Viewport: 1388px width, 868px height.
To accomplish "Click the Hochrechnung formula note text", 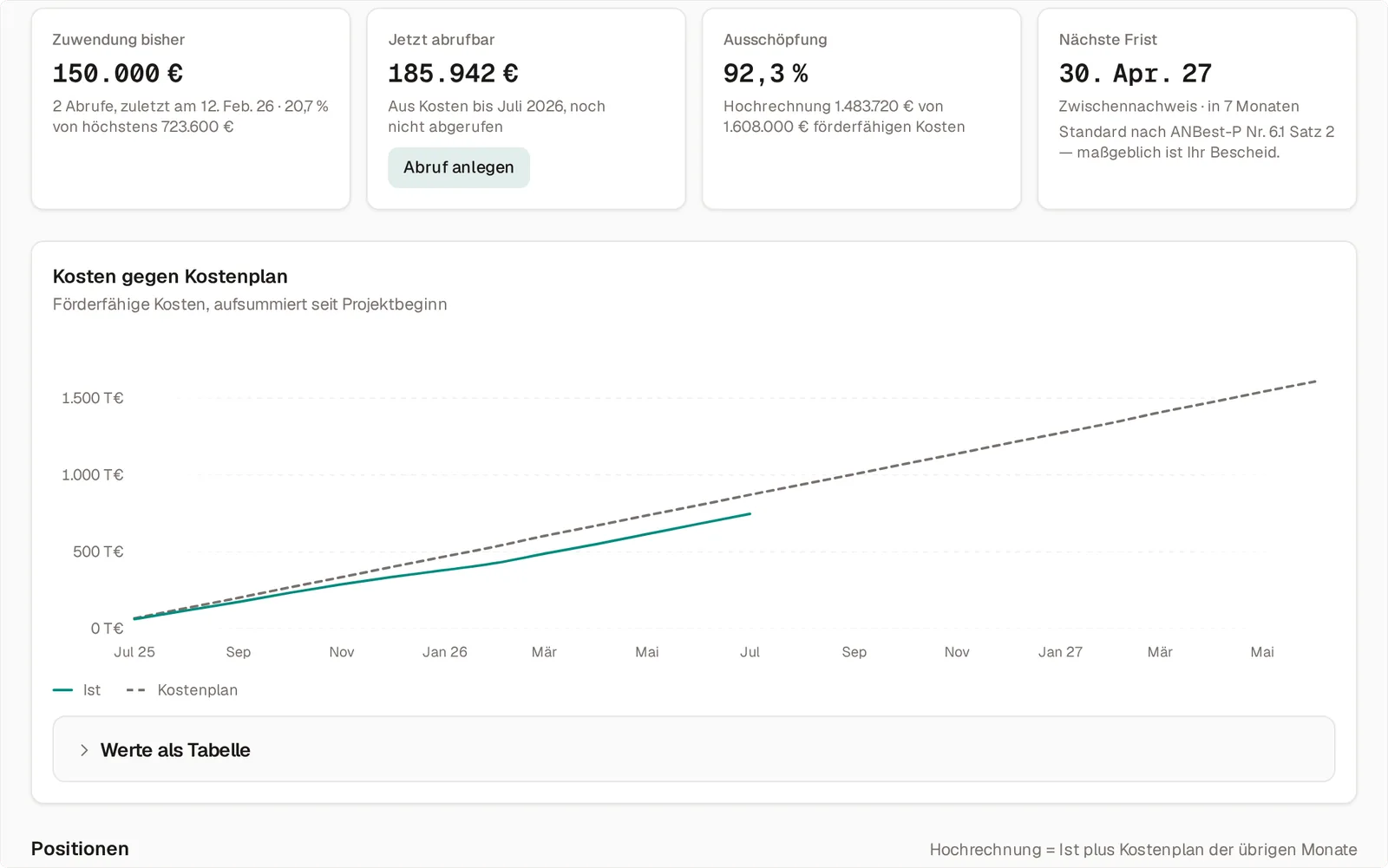I will click(1143, 850).
